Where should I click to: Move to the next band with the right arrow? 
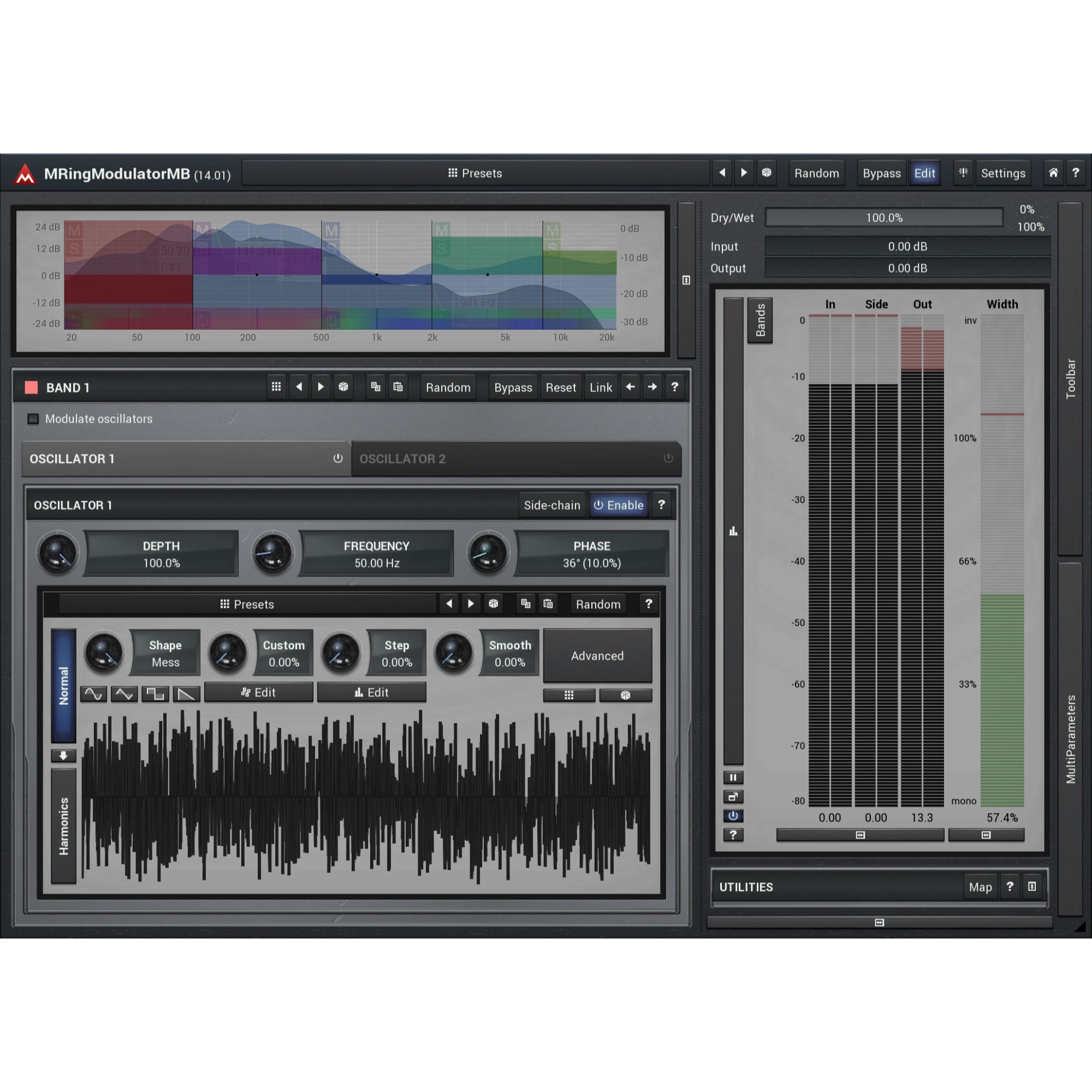coord(652,387)
